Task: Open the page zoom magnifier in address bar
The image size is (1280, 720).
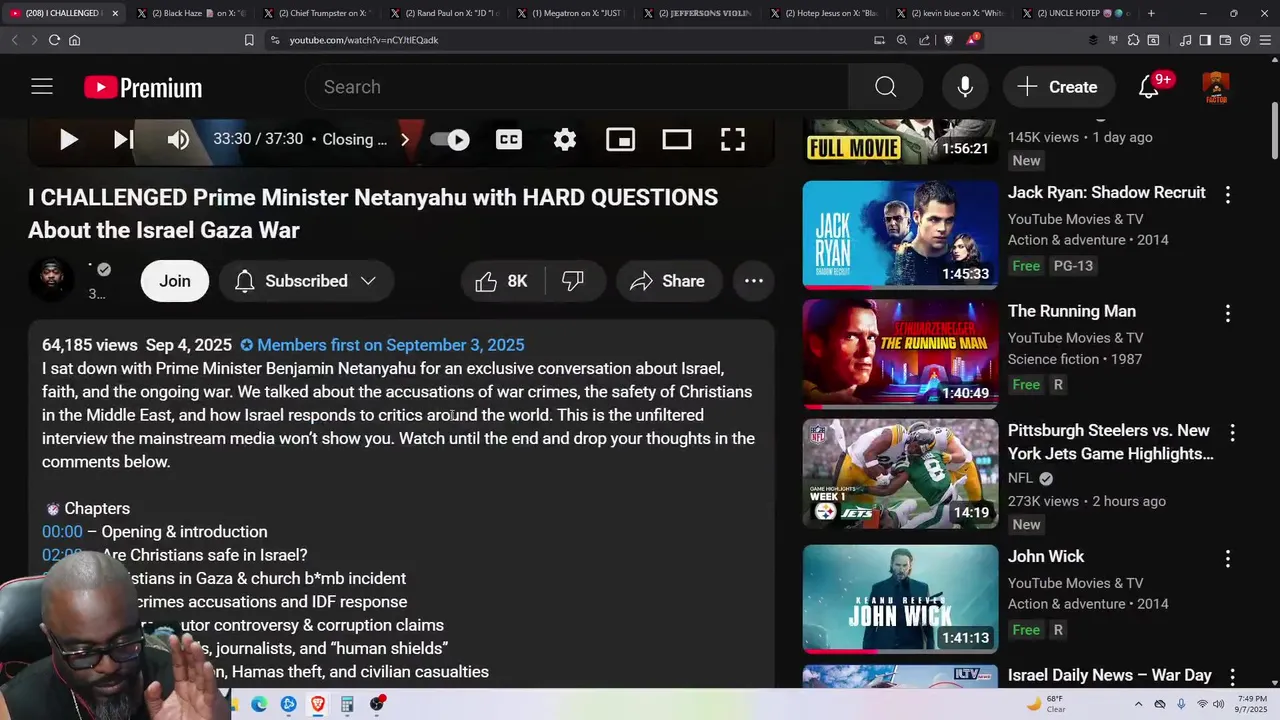Action: pyautogui.click(x=901, y=40)
